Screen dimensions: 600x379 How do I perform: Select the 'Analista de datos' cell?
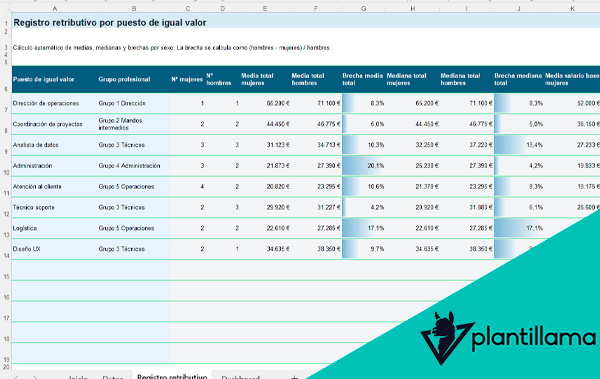point(55,145)
